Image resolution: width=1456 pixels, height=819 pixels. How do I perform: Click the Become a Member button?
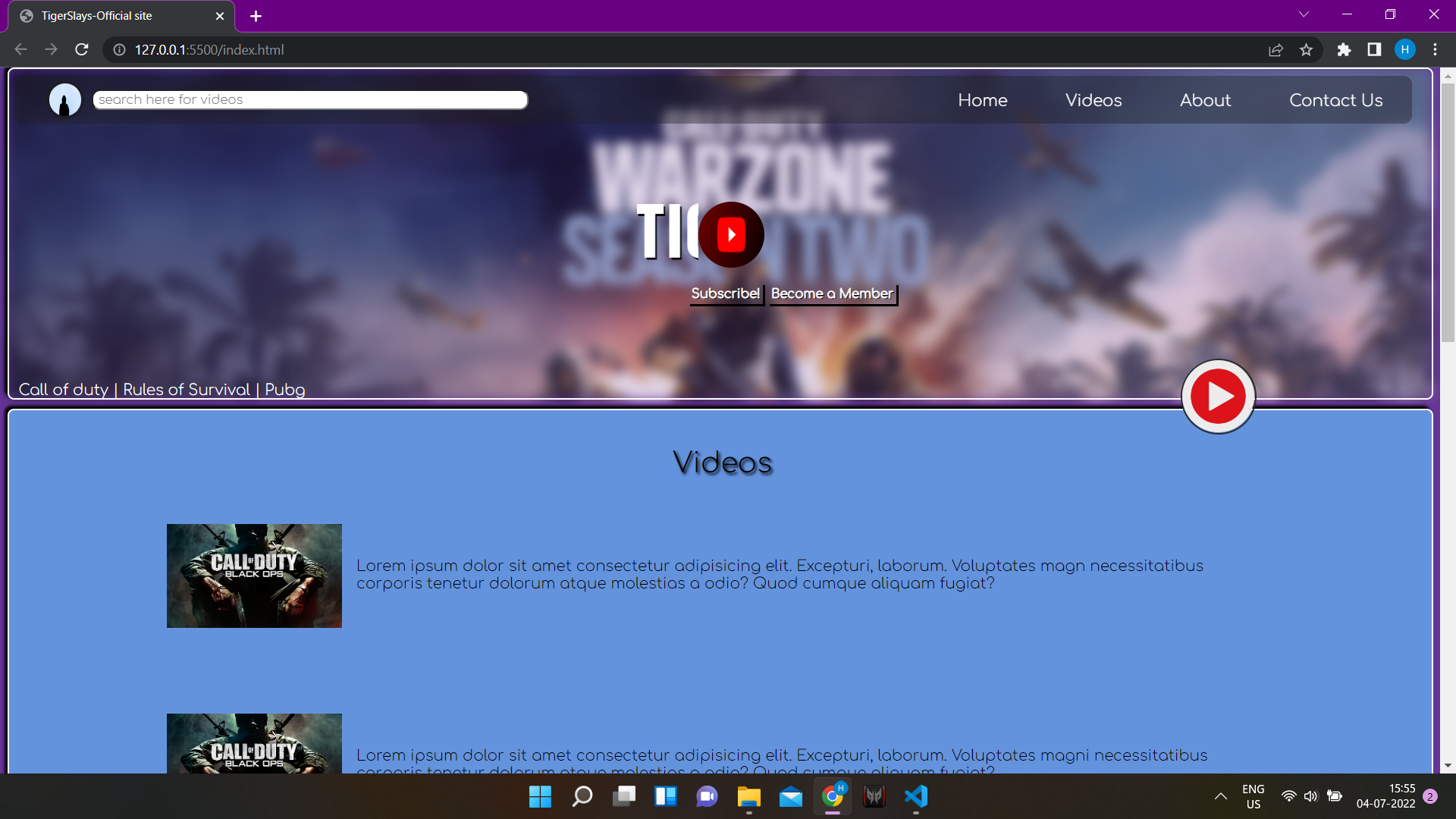click(833, 293)
